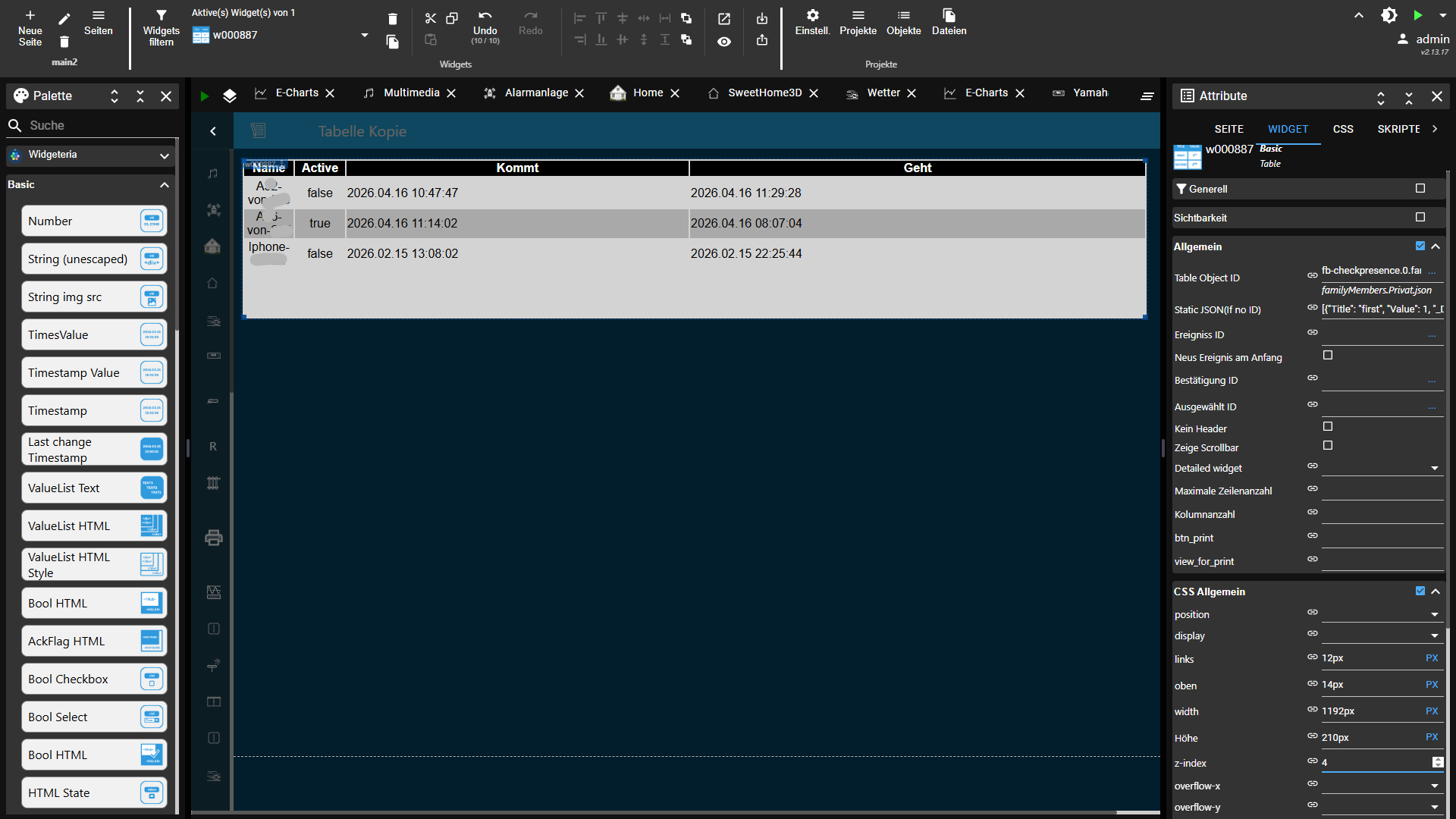Switch to the CSS attribute tab
The image size is (1456, 819).
coord(1343,129)
